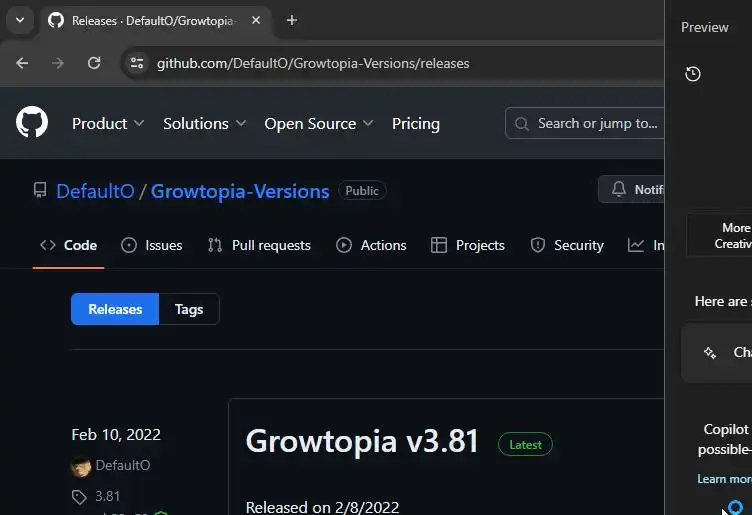Viewport: 752px width, 515px height.
Task: Click the Insights graph icon
Action: [636, 246]
